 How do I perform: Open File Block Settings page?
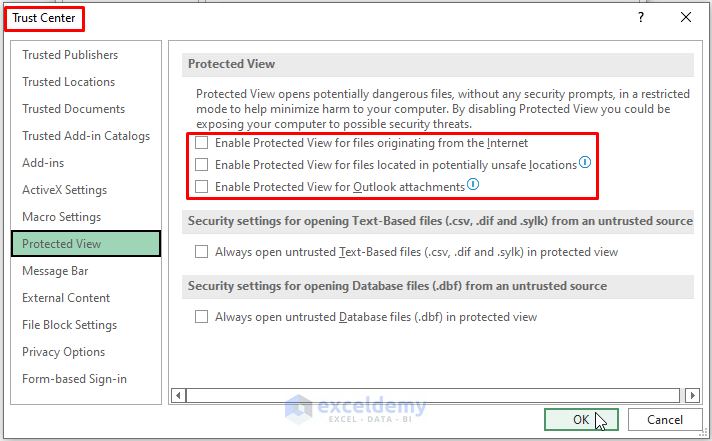(x=70, y=325)
